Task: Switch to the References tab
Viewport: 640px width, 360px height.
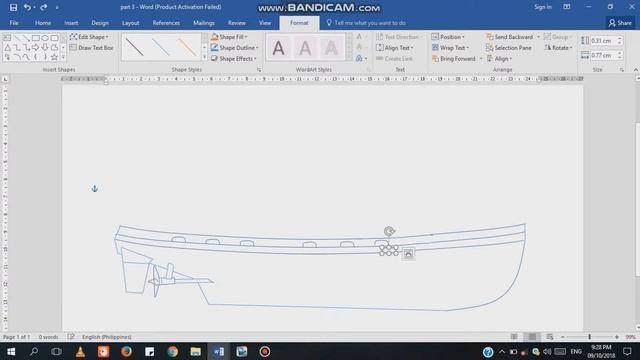Action: (166, 23)
